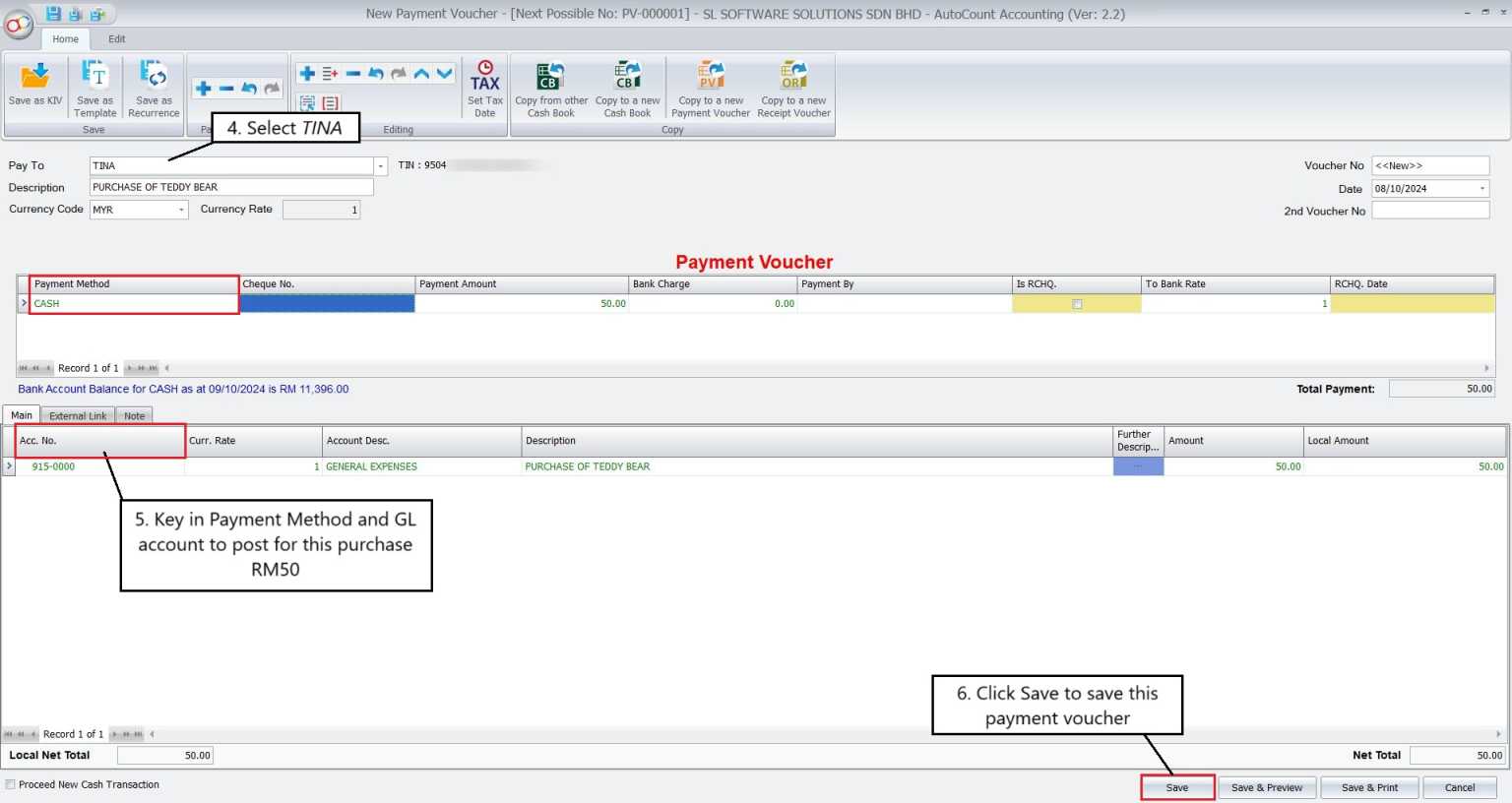Click Copy to a new Payment Voucher
Viewport: 1512px width, 803px height.
711,89
